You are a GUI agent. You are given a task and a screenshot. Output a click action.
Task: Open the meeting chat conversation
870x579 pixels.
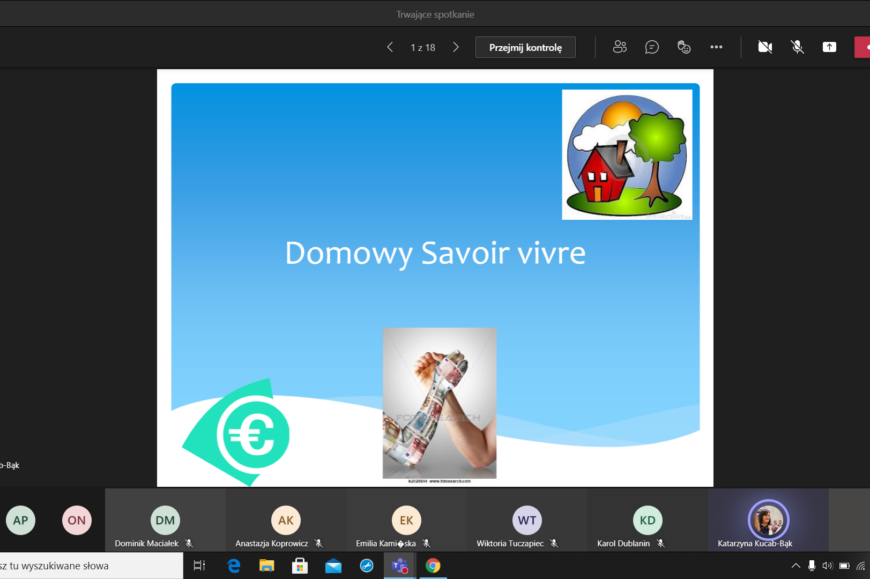click(652, 47)
